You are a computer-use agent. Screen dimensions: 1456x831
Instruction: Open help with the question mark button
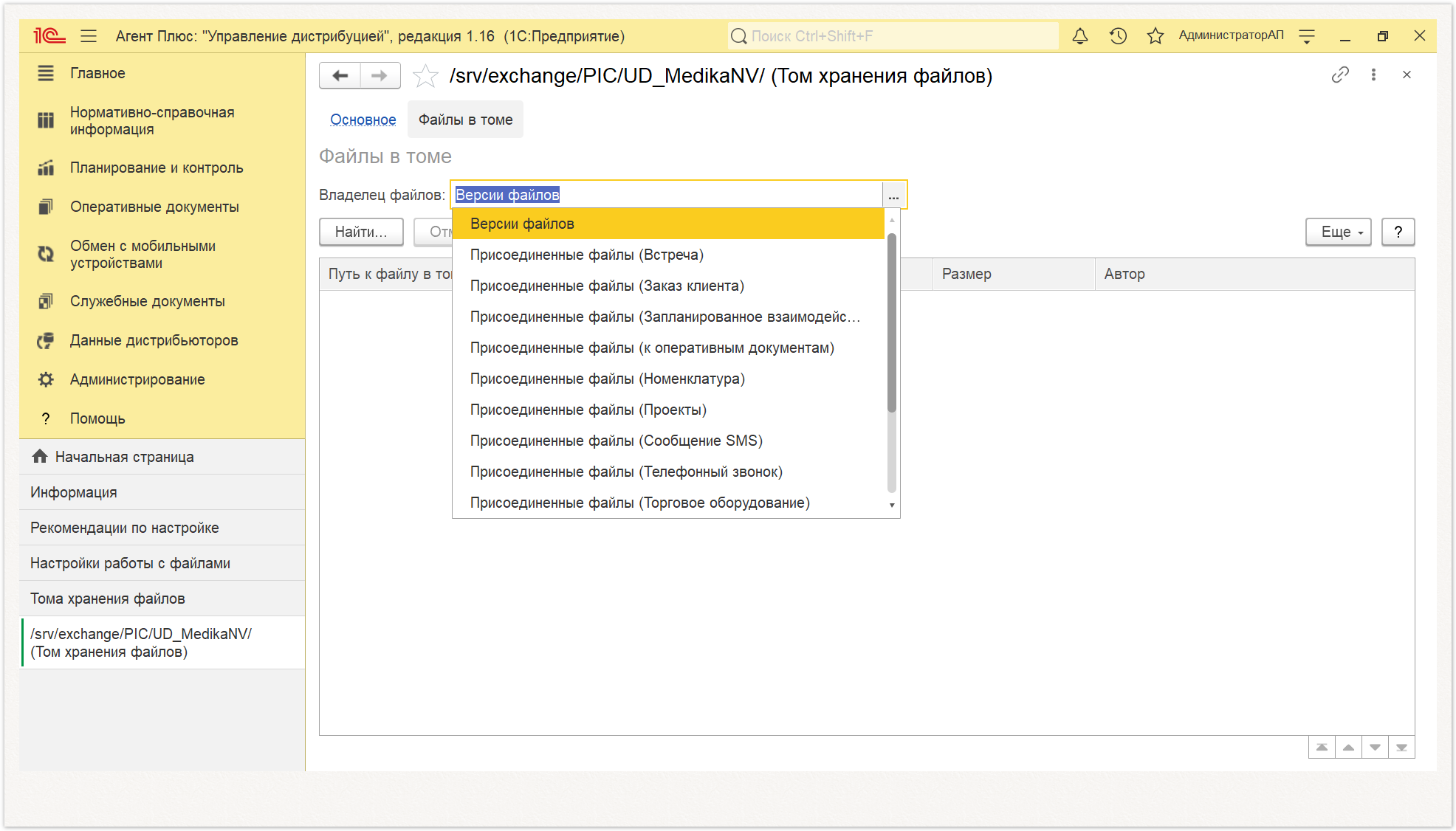click(x=1398, y=232)
